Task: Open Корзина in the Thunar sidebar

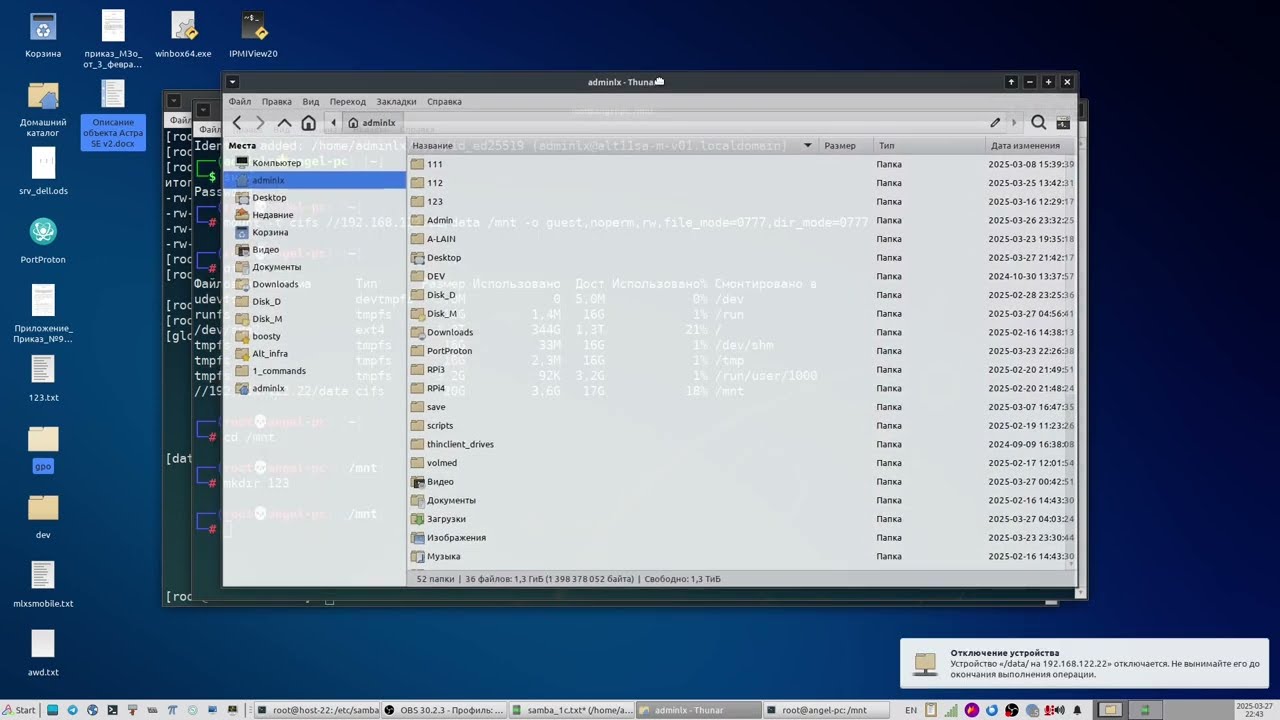Action: click(x=314, y=232)
